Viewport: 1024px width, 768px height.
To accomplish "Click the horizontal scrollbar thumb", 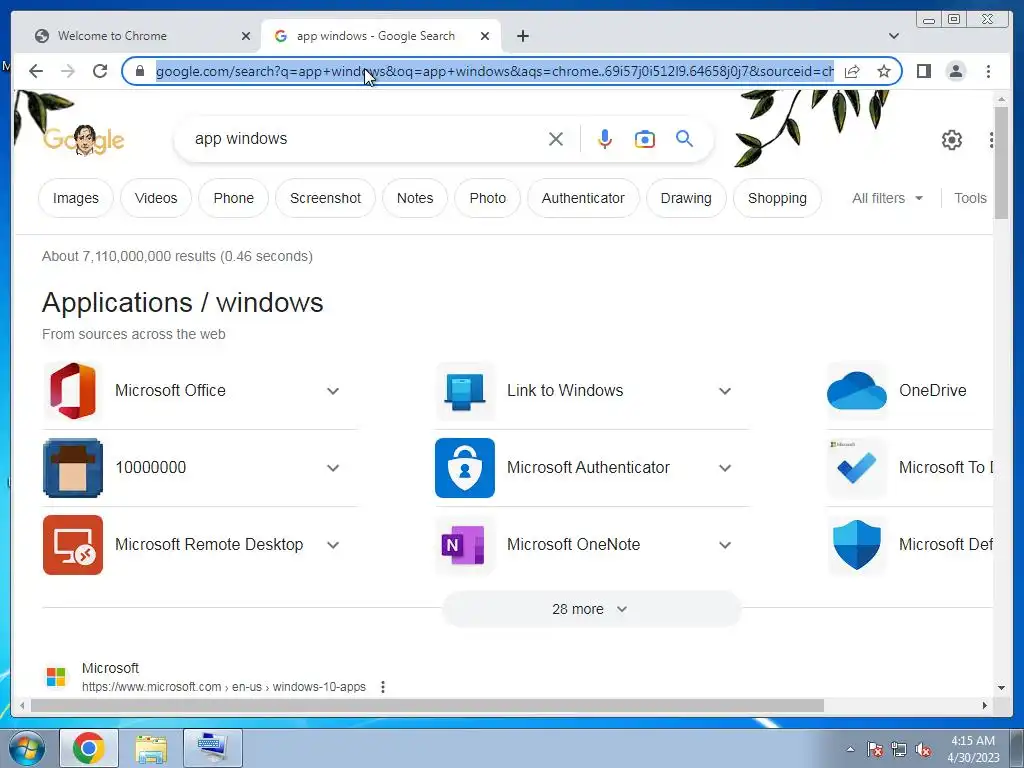I will (427, 706).
